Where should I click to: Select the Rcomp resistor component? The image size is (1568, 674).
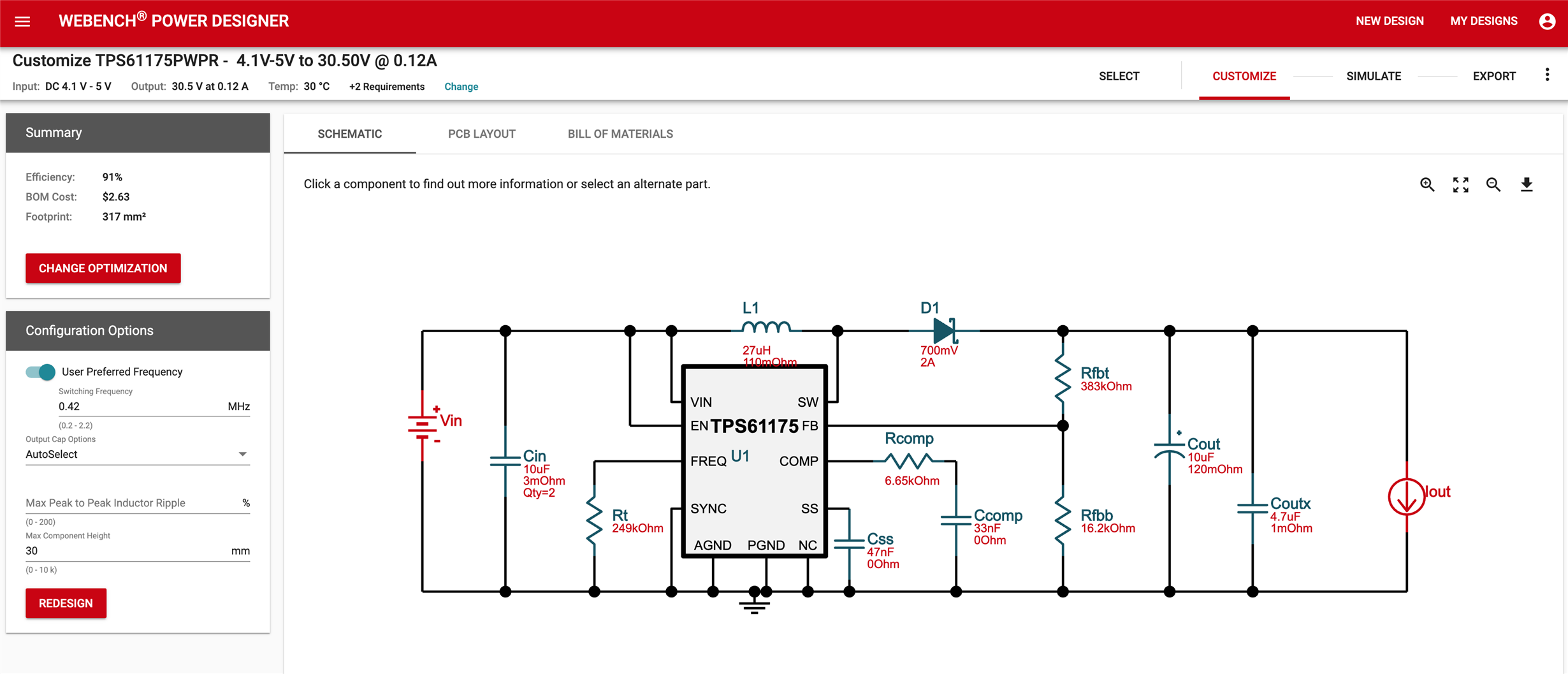pyautogui.click(x=910, y=460)
